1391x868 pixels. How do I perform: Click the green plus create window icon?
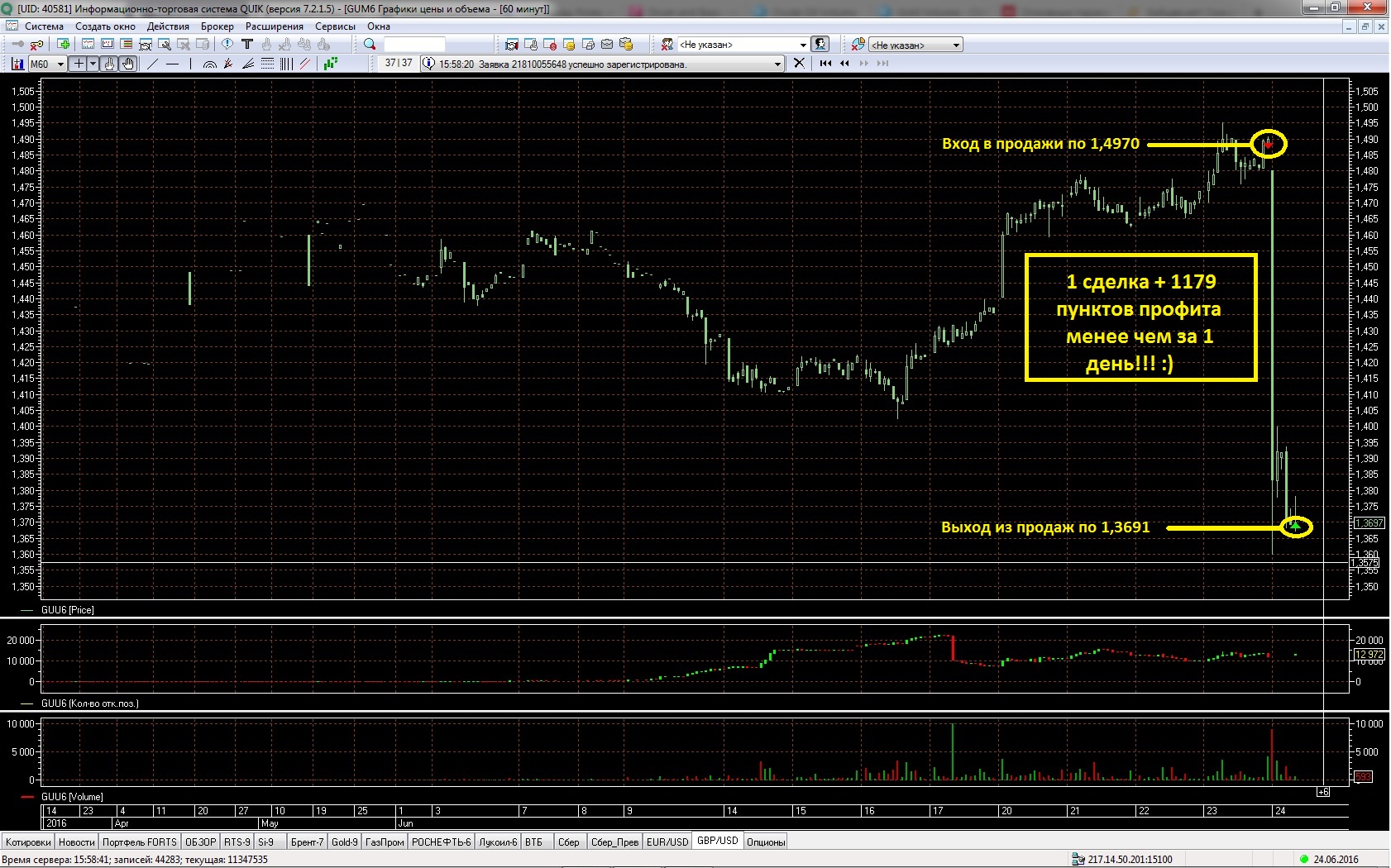[63, 44]
